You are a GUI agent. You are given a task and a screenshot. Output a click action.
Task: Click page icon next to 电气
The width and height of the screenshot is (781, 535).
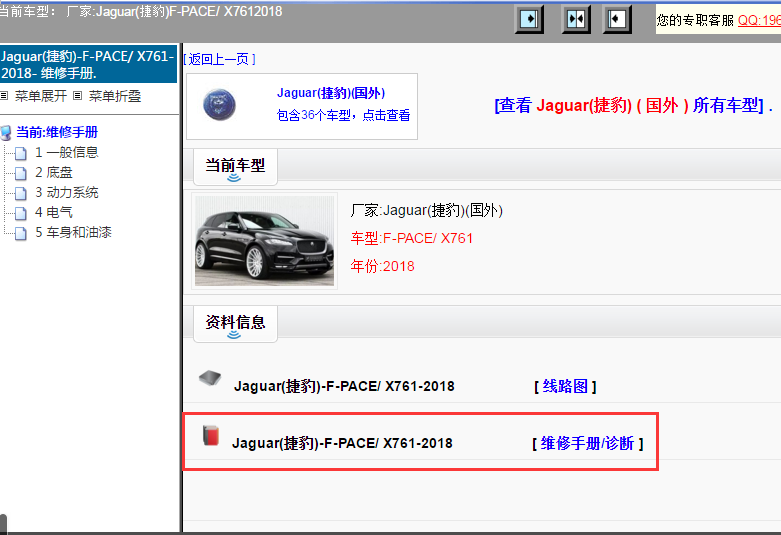tap(21, 213)
